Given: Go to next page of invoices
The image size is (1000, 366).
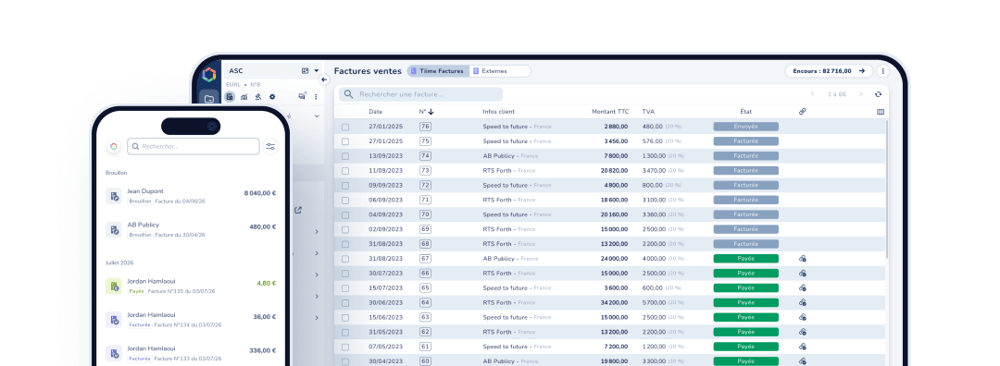Looking at the screenshot, I should [x=861, y=94].
